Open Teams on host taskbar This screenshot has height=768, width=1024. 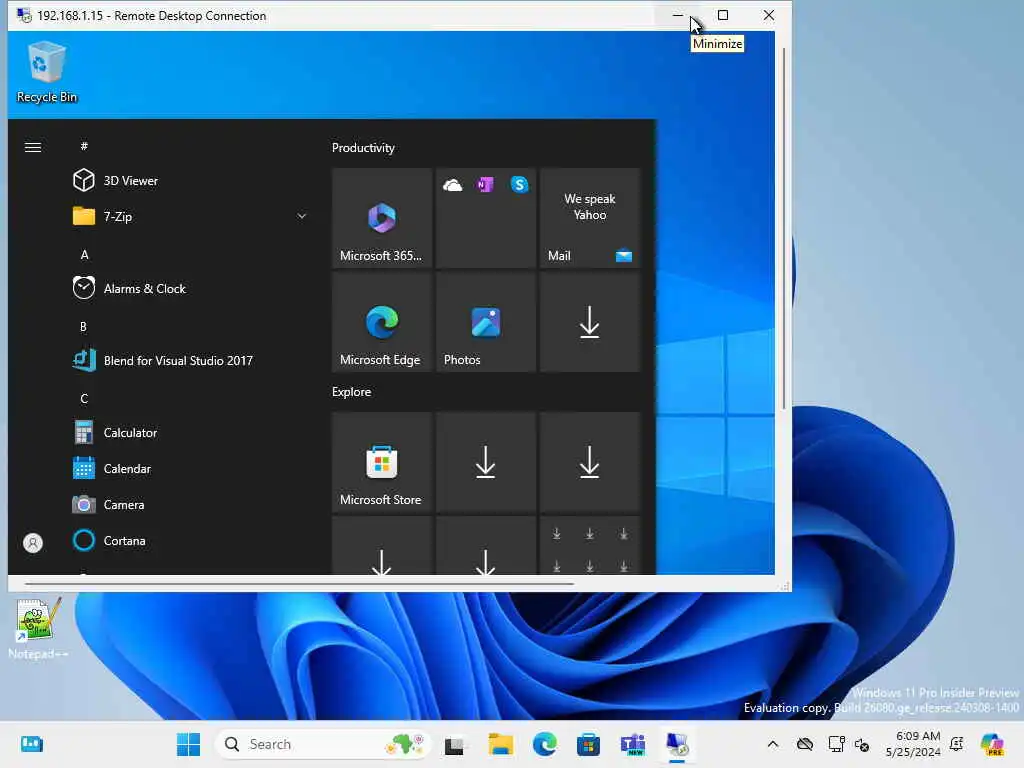tap(633, 744)
